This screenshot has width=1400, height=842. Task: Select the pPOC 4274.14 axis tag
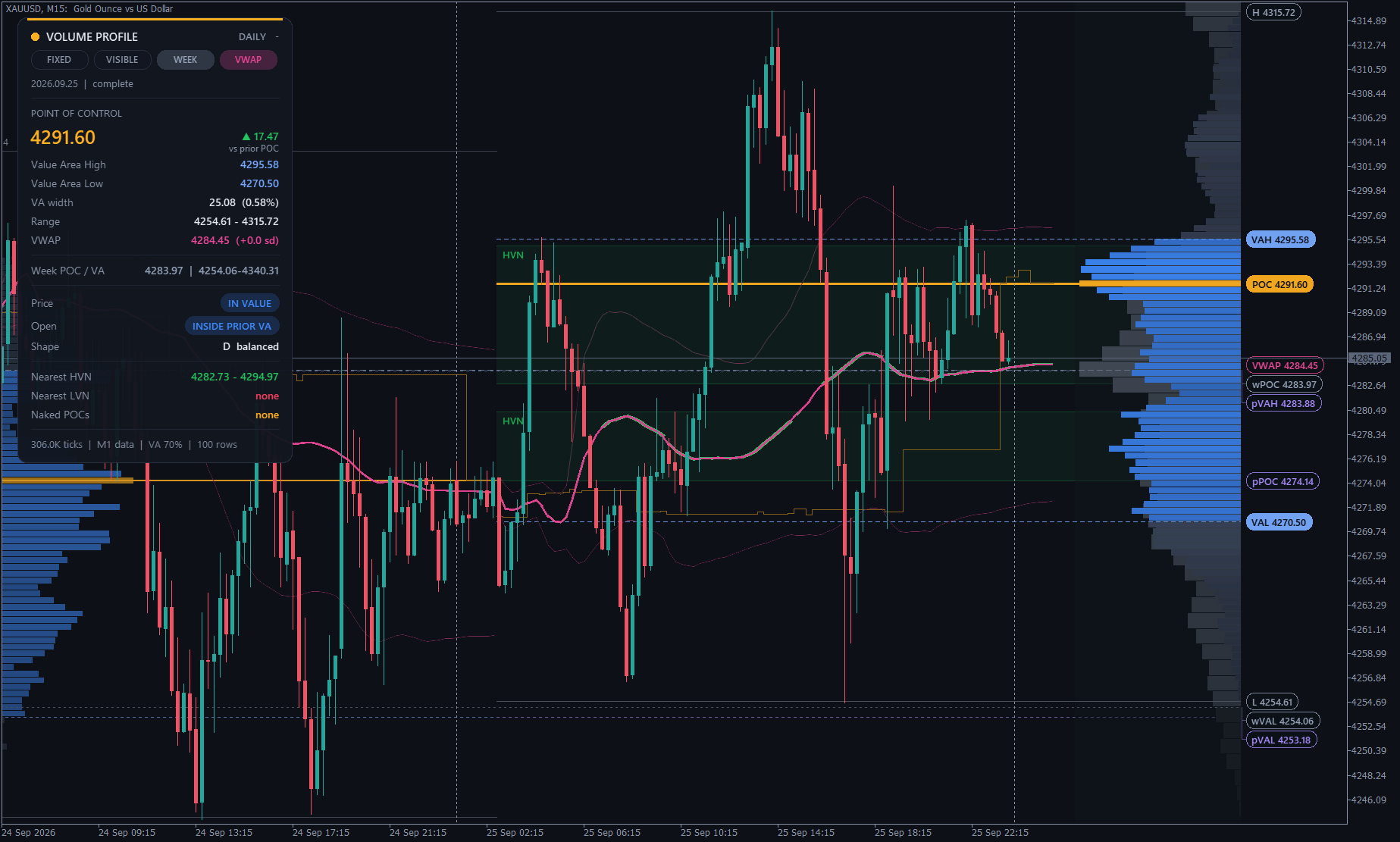[1283, 481]
